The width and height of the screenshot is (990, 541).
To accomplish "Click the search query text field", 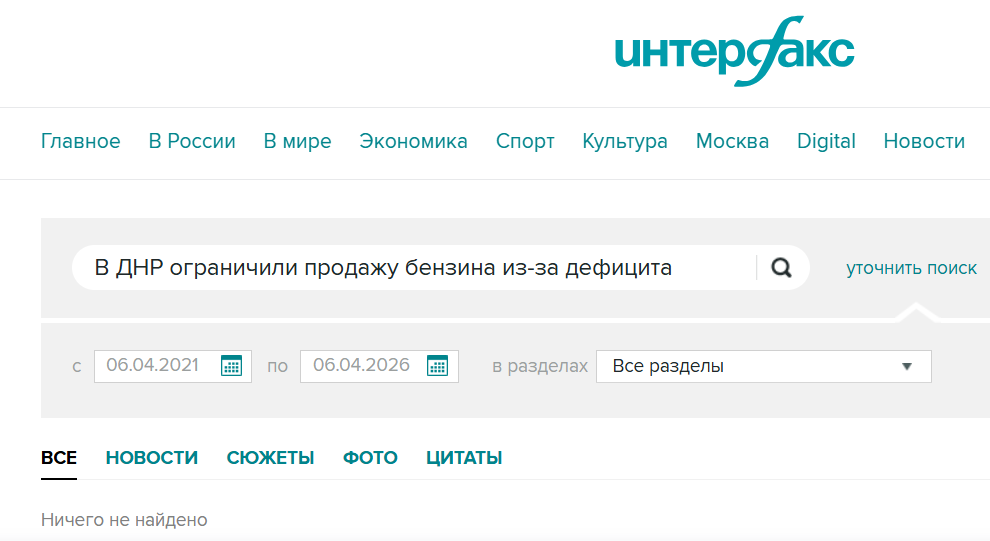I will point(410,268).
